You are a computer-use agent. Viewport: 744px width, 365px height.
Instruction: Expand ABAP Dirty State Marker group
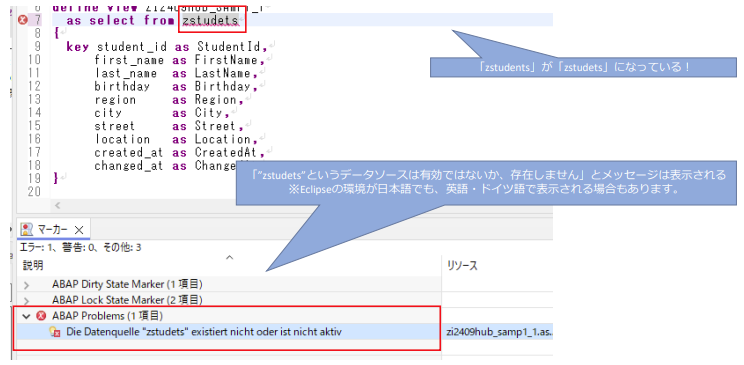pos(27,285)
